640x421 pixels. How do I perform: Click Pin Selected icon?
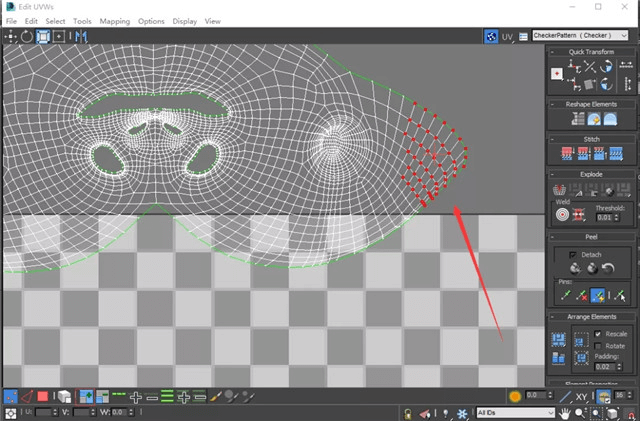[566, 295]
